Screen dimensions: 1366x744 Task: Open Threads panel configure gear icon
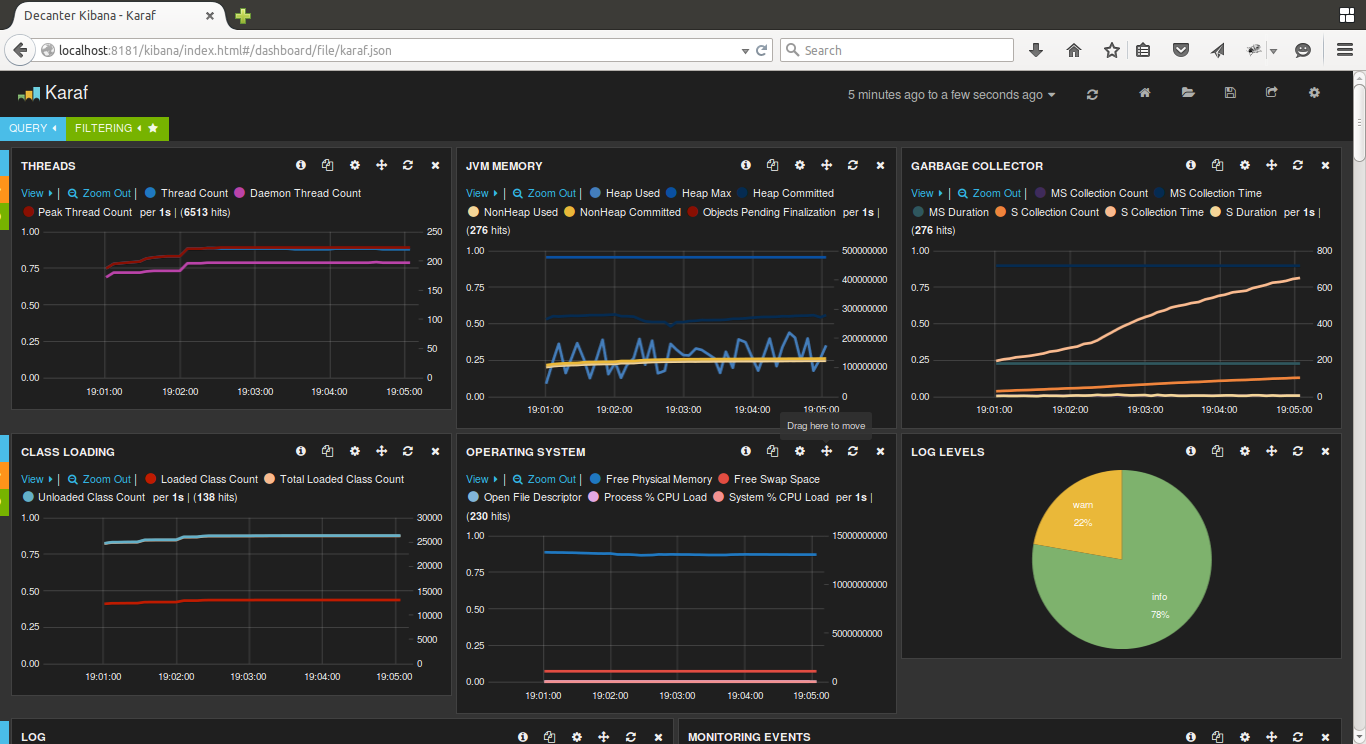pyautogui.click(x=354, y=166)
